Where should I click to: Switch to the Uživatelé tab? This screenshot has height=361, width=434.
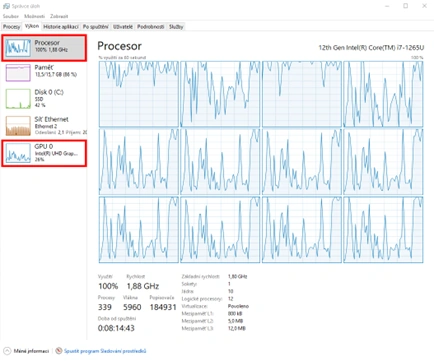[123, 27]
